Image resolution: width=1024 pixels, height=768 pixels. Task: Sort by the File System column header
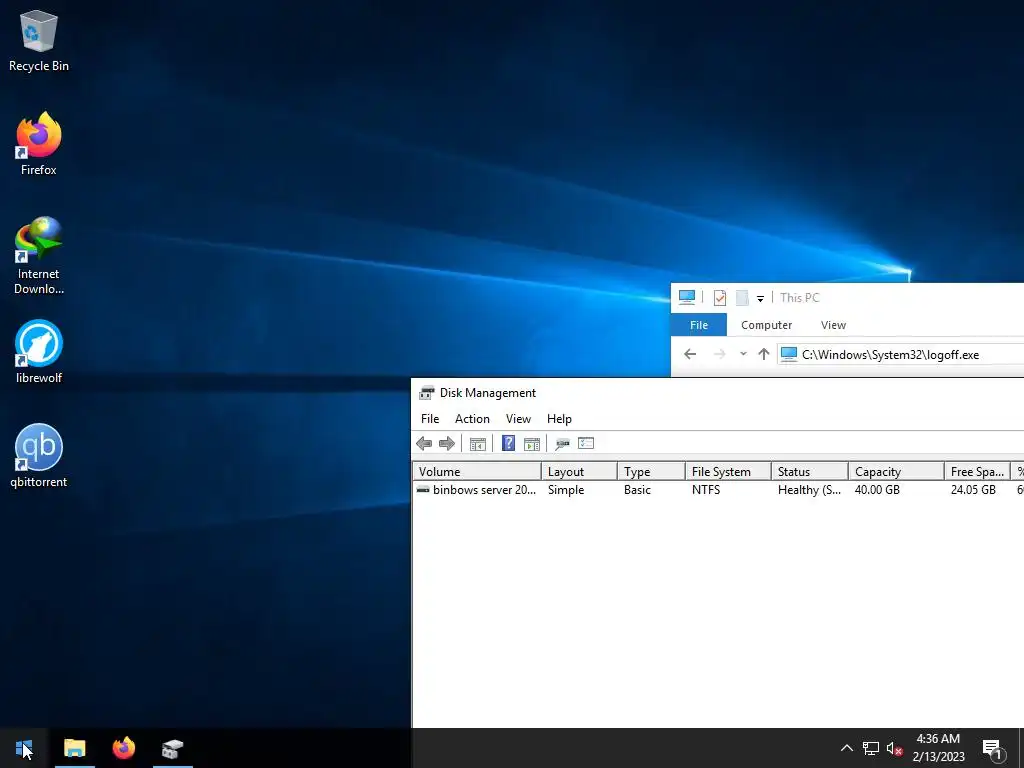click(x=728, y=472)
